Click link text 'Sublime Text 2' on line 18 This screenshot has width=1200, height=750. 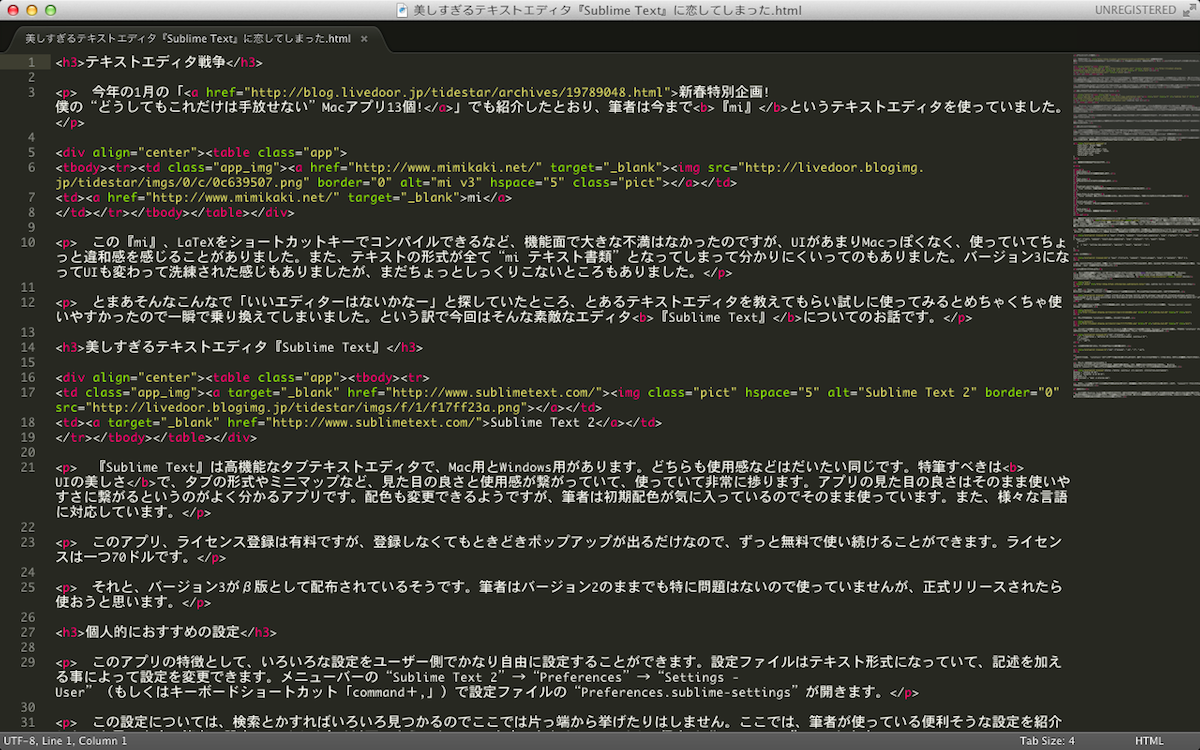point(541,422)
